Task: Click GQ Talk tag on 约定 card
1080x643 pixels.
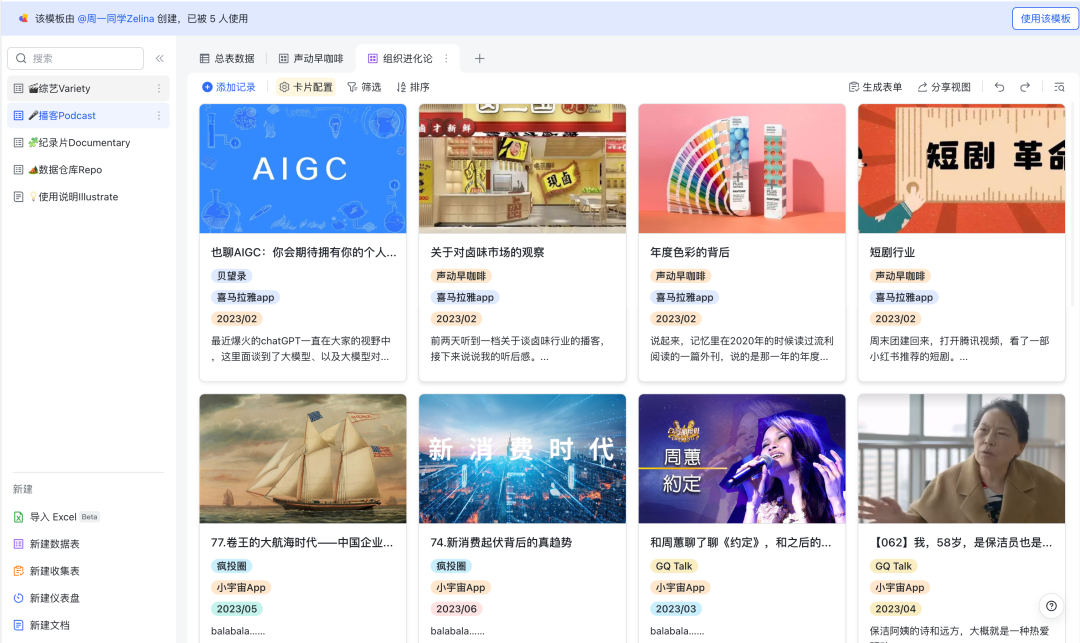Action: [x=674, y=566]
